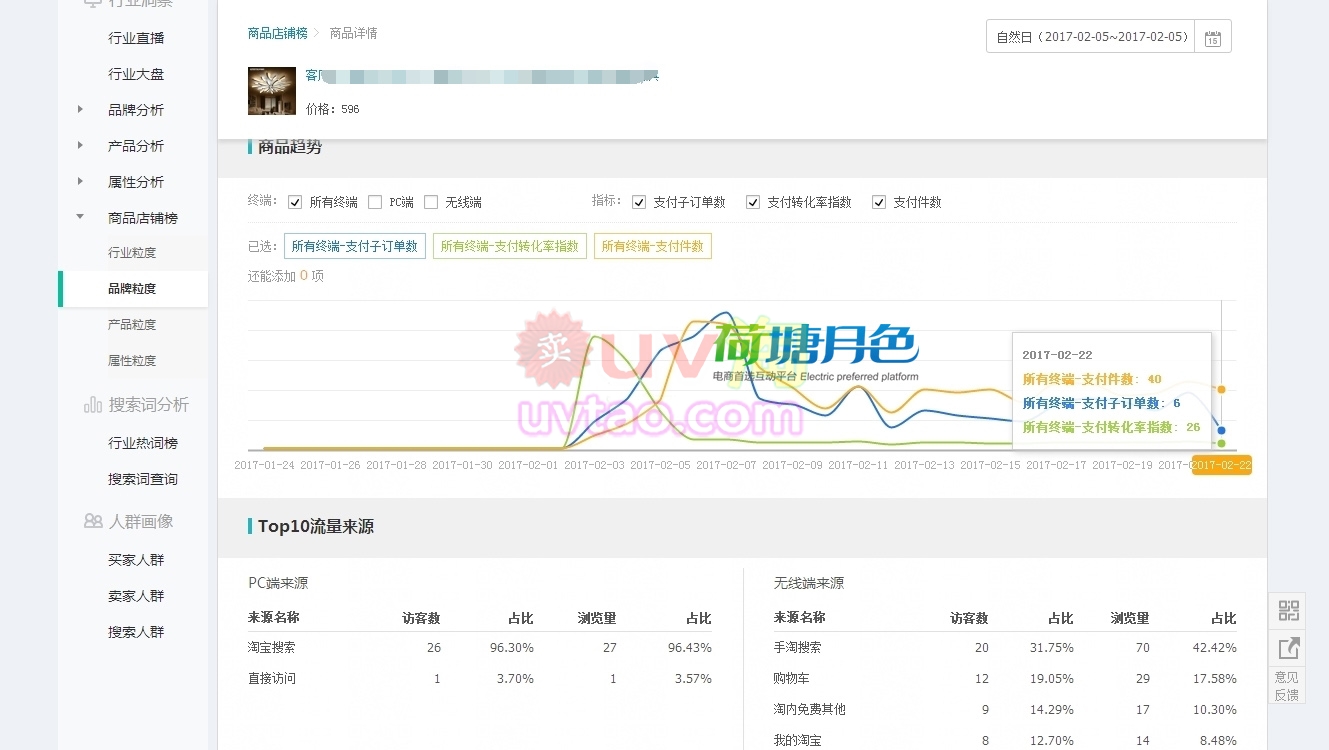
Task: Select 行业粒度 in the sidebar
Action: [x=132, y=253]
